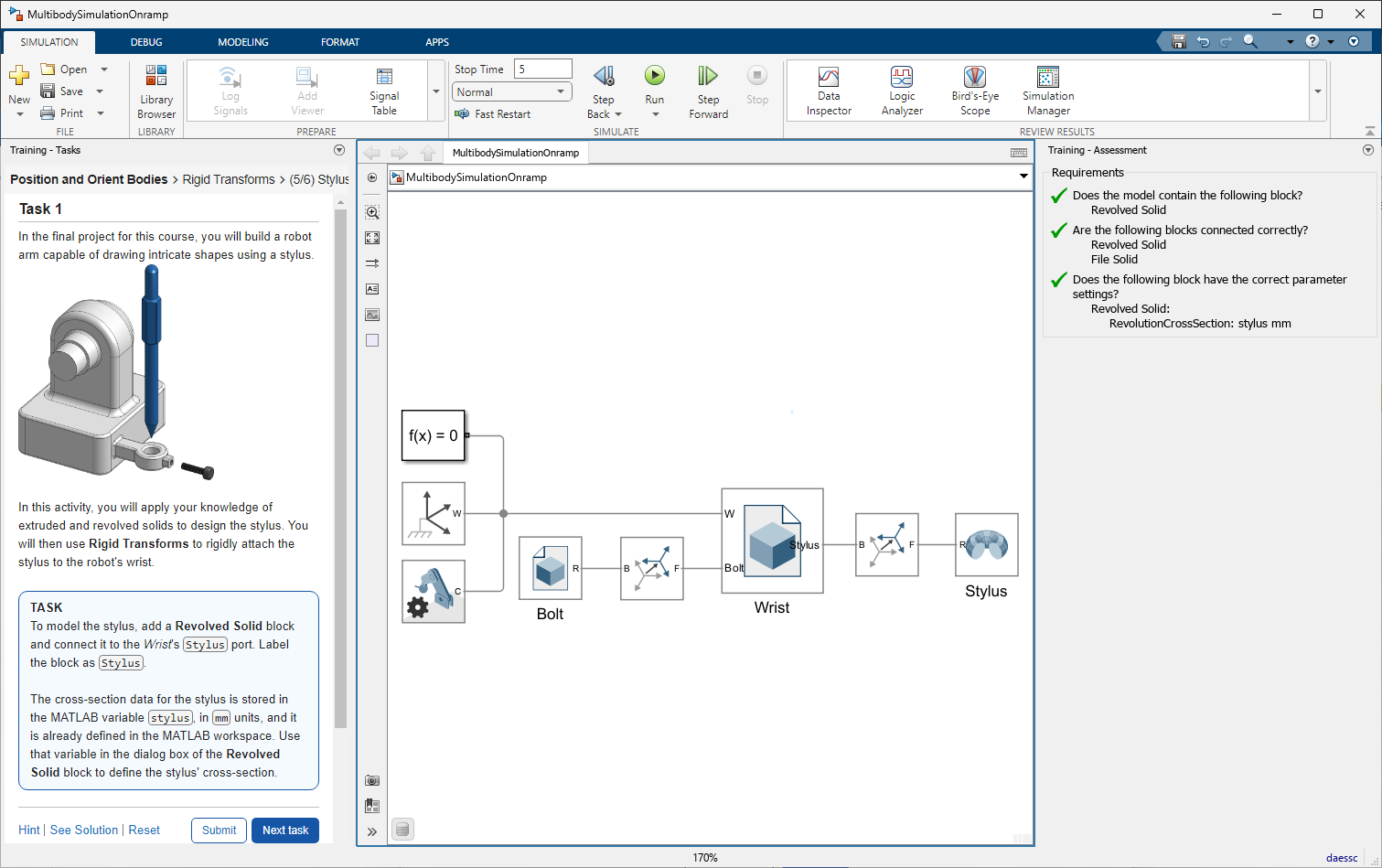The height and width of the screenshot is (868, 1382).
Task: Click the Area rectangle tool in palette
Action: [372, 340]
